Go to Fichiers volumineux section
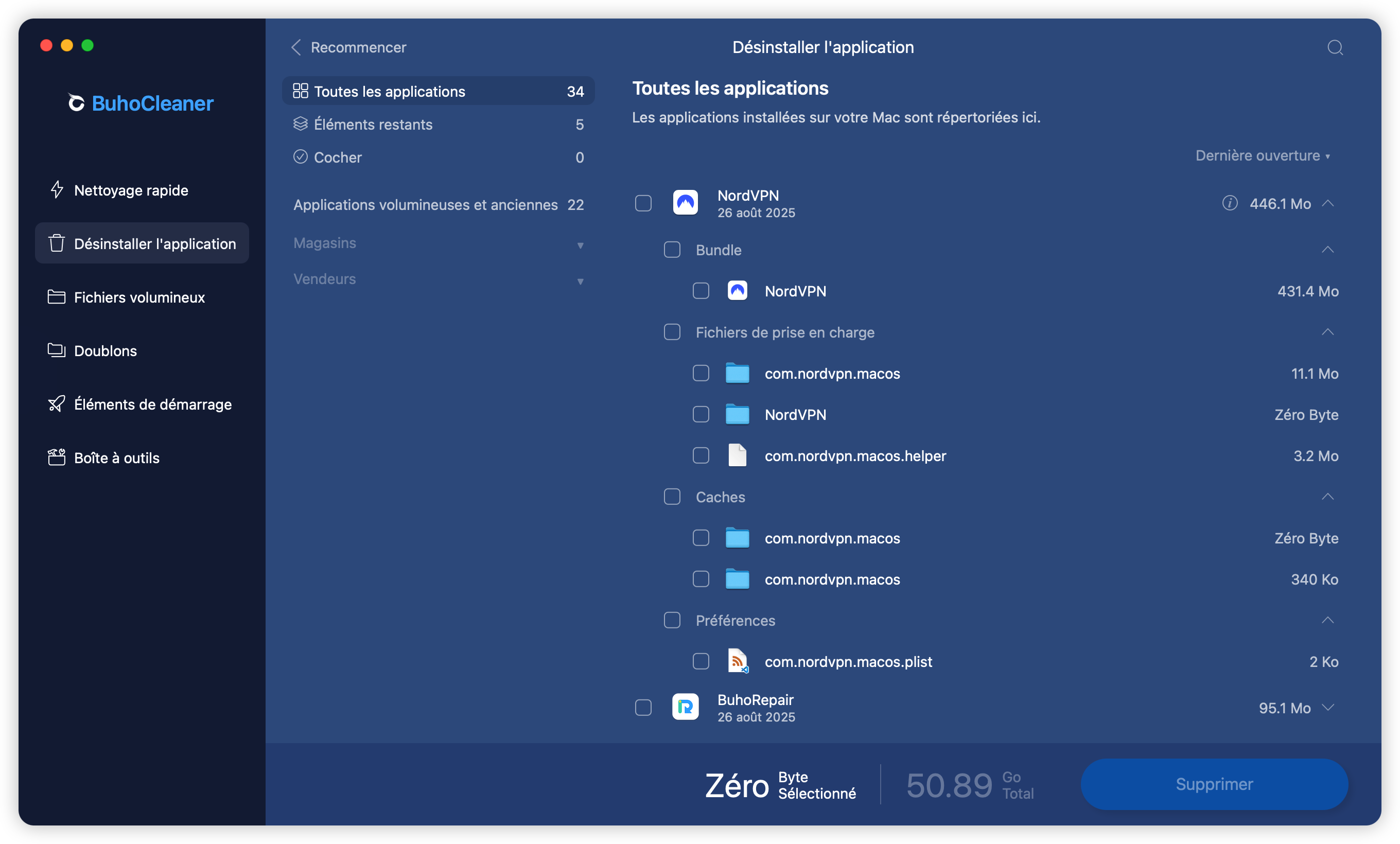1400x844 pixels. pyautogui.click(x=142, y=296)
